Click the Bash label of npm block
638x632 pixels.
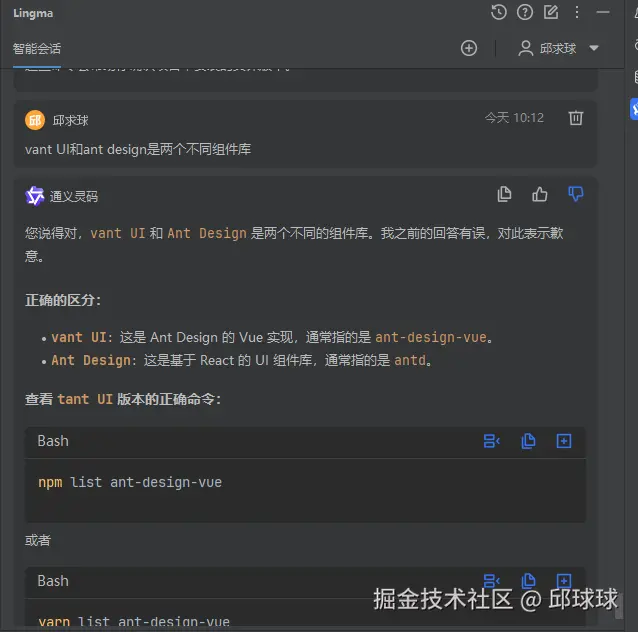point(53,441)
